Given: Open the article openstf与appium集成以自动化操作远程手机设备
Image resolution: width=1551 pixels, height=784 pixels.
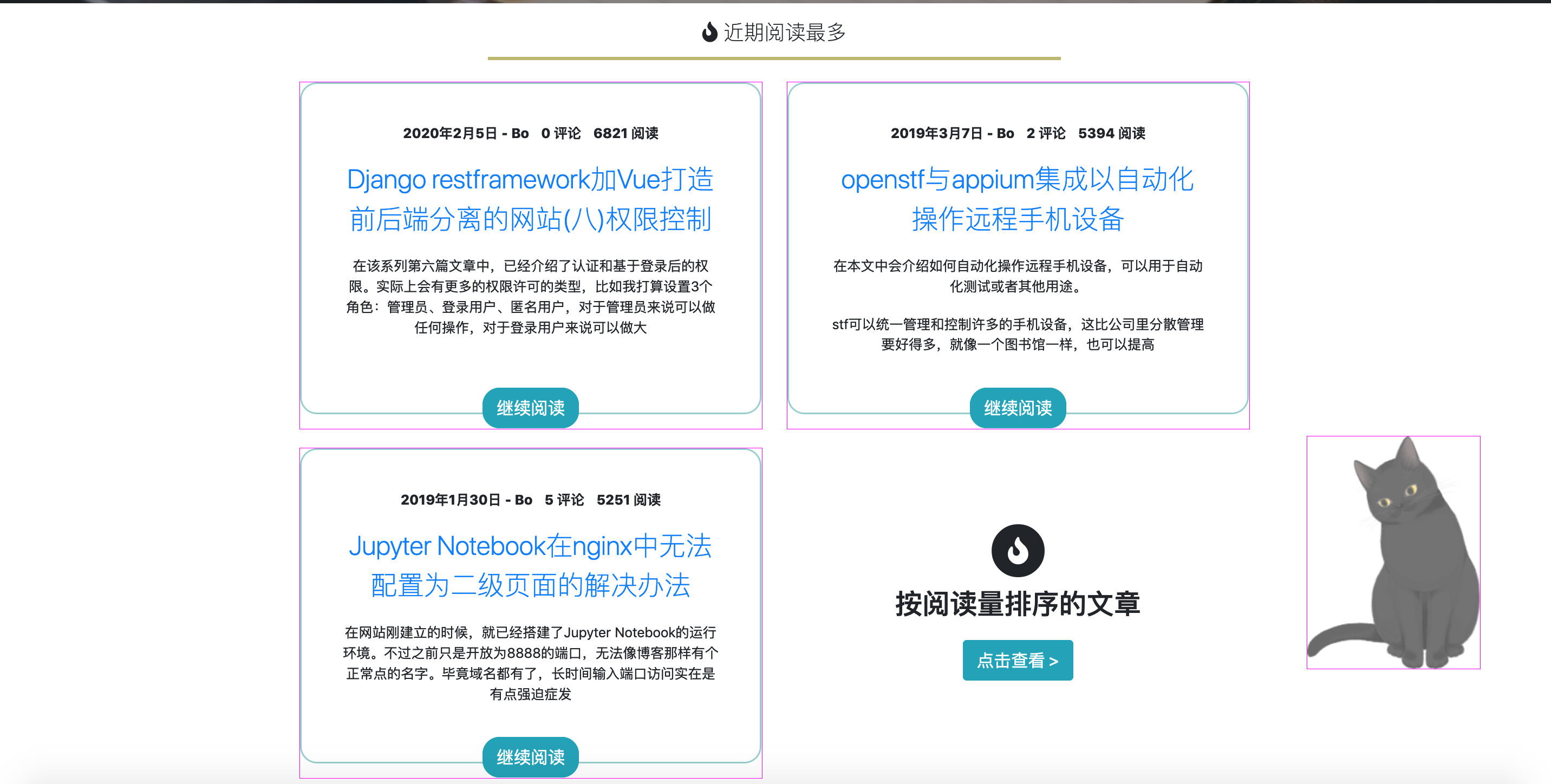Looking at the screenshot, I should point(1018,199).
